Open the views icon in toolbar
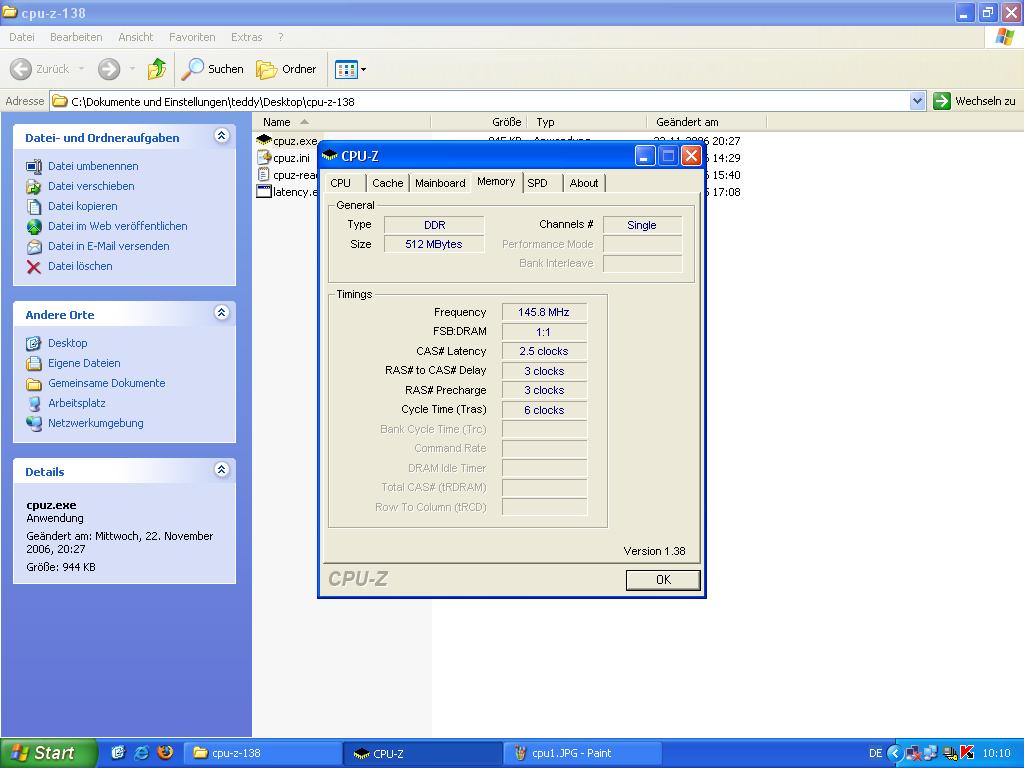This screenshot has width=1024, height=768. tap(346, 69)
